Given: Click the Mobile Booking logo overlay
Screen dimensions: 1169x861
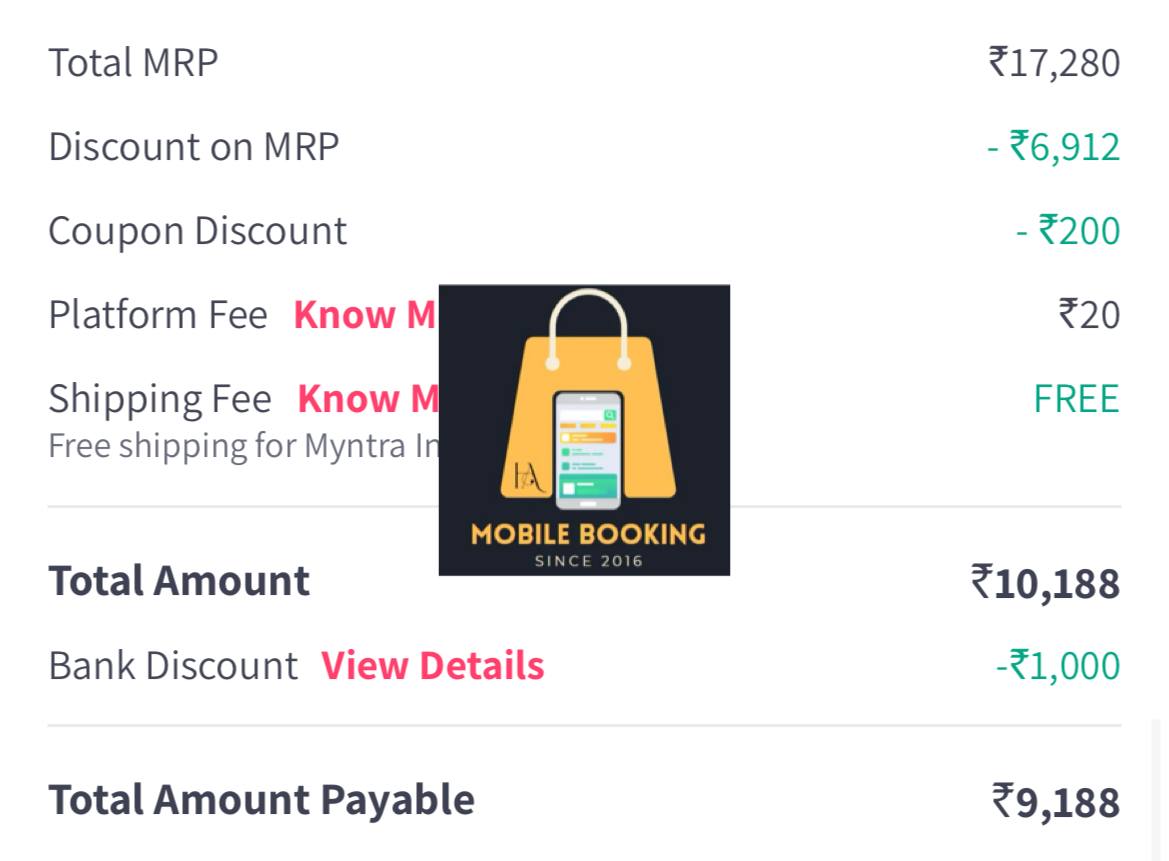Looking at the screenshot, I should pos(584,430).
